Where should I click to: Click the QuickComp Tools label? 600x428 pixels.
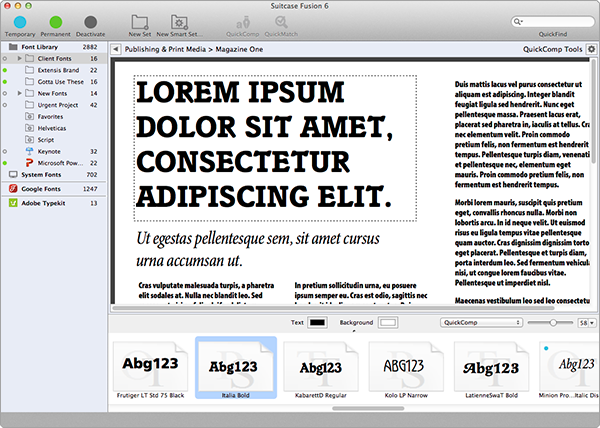(552, 49)
